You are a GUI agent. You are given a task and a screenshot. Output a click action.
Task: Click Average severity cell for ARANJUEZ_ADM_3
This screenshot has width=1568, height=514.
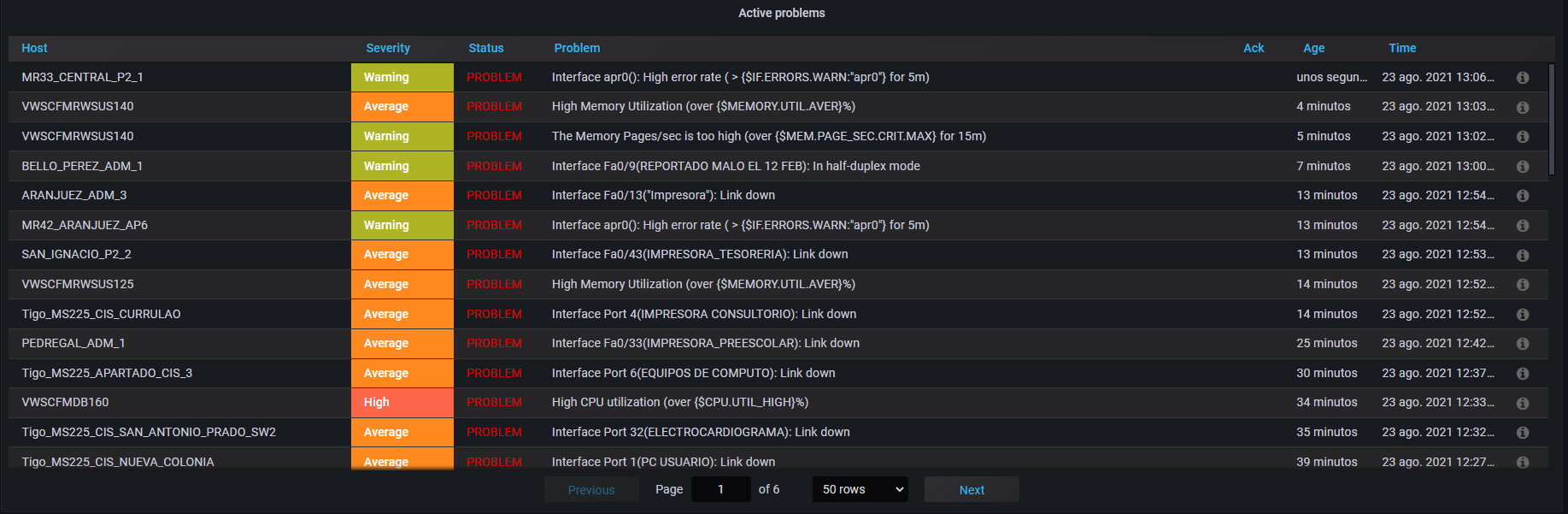pyautogui.click(x=402, y=195)
